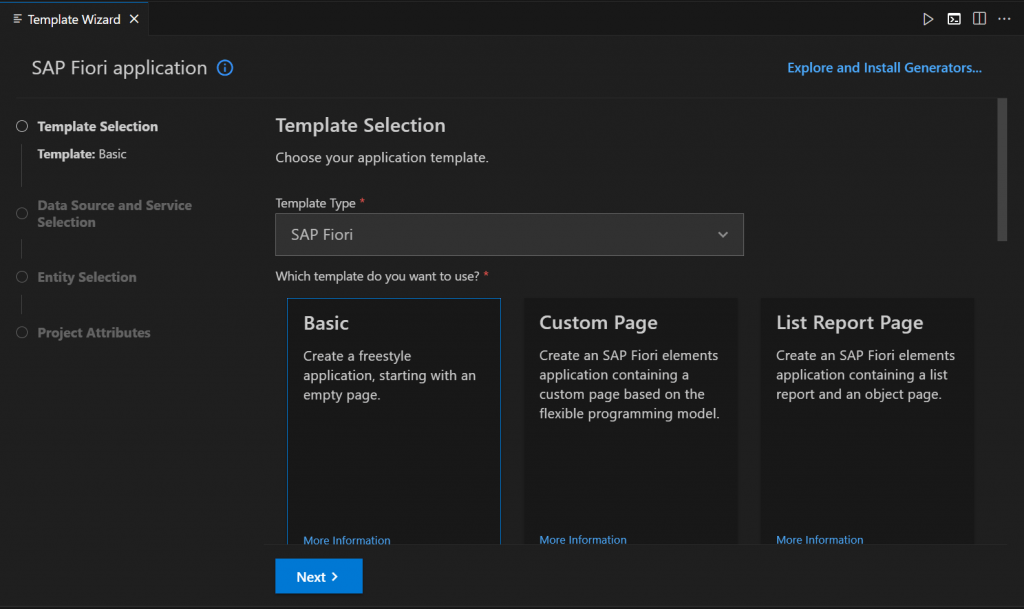Select the Entity Selection step circle
This screenshot has width=1024, height=609.
click(22, 277)
